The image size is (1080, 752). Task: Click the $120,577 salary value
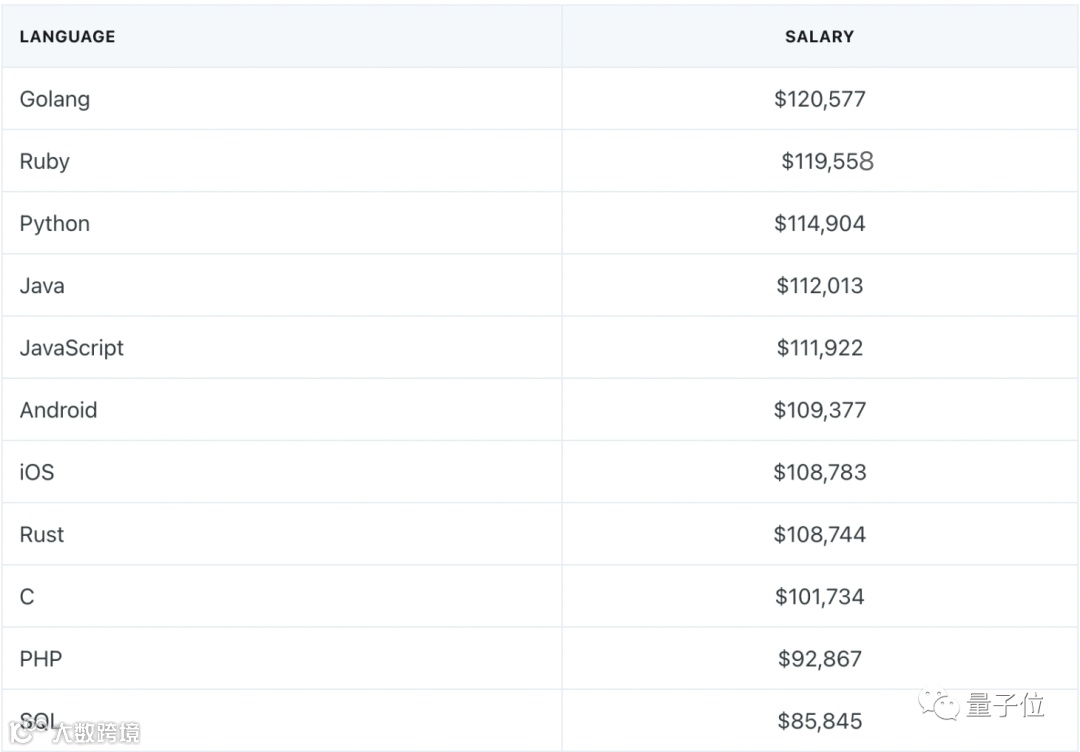tap(819, 99)
